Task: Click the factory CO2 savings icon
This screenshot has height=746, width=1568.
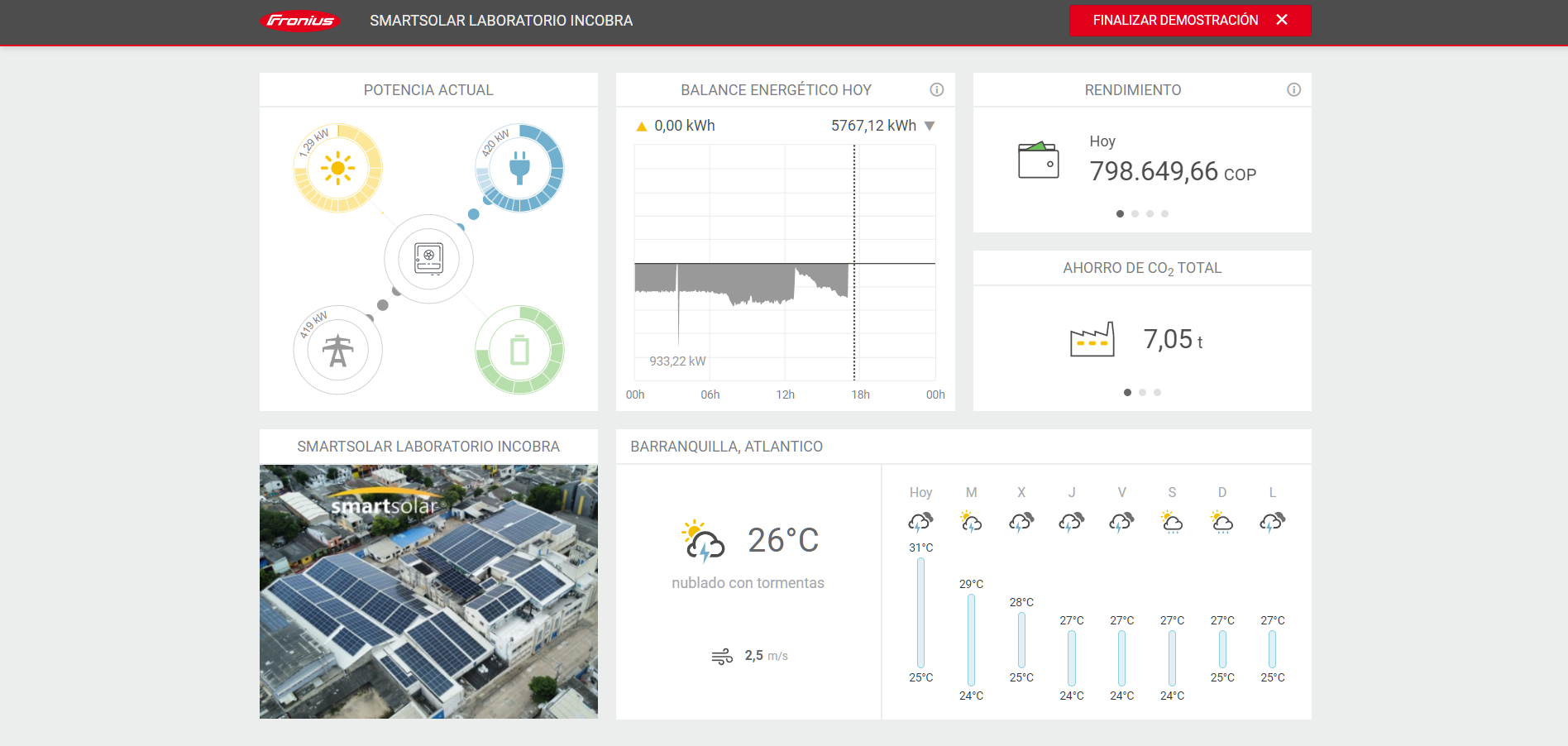Action: (1092, 339)
